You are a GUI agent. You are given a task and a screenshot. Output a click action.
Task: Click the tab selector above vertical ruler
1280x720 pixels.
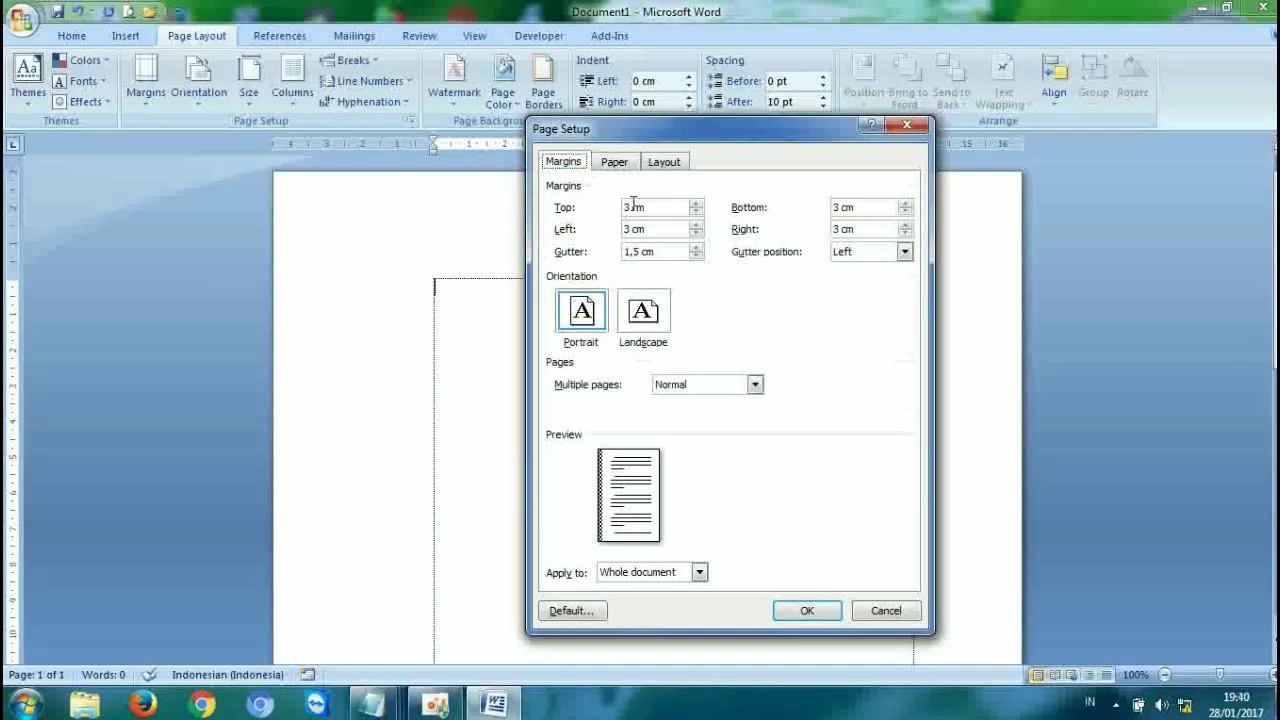pyautogui.click(x=13, y=144)
